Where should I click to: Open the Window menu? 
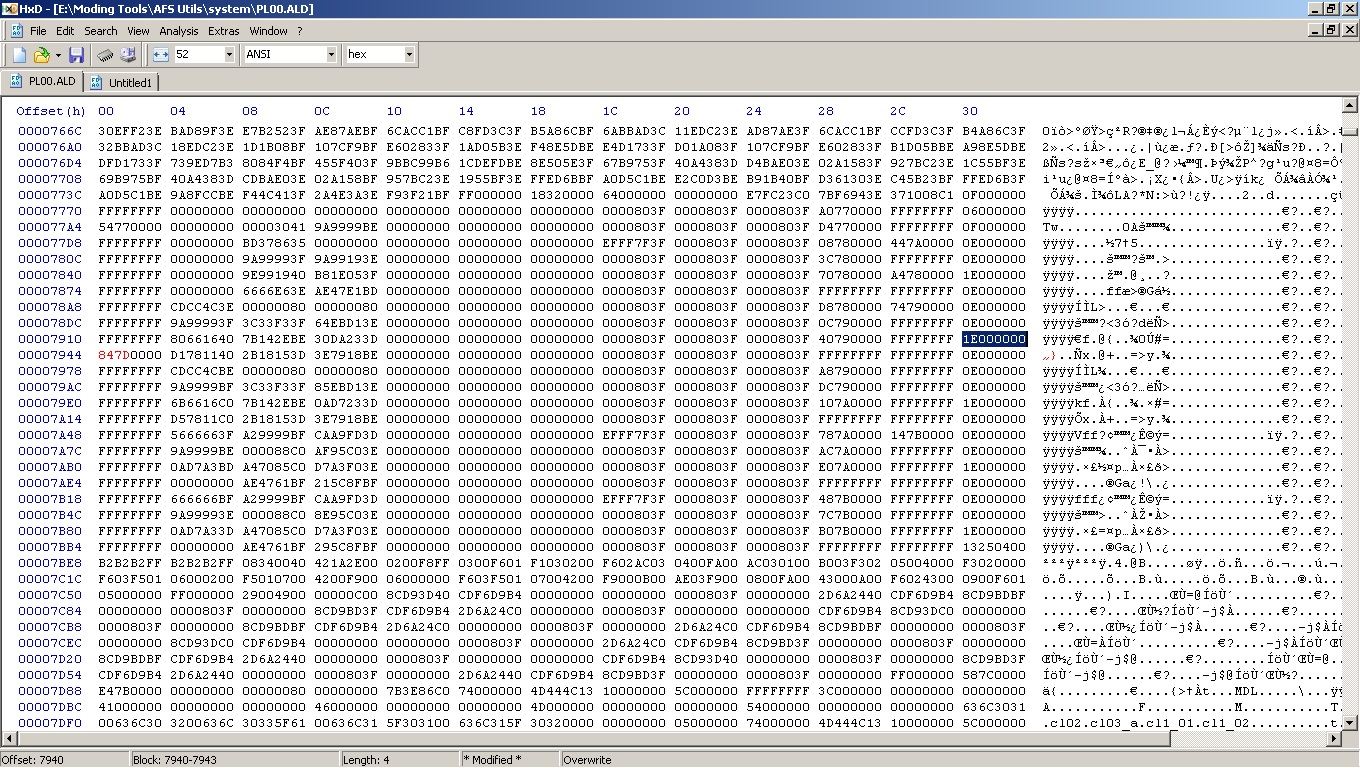268,31
